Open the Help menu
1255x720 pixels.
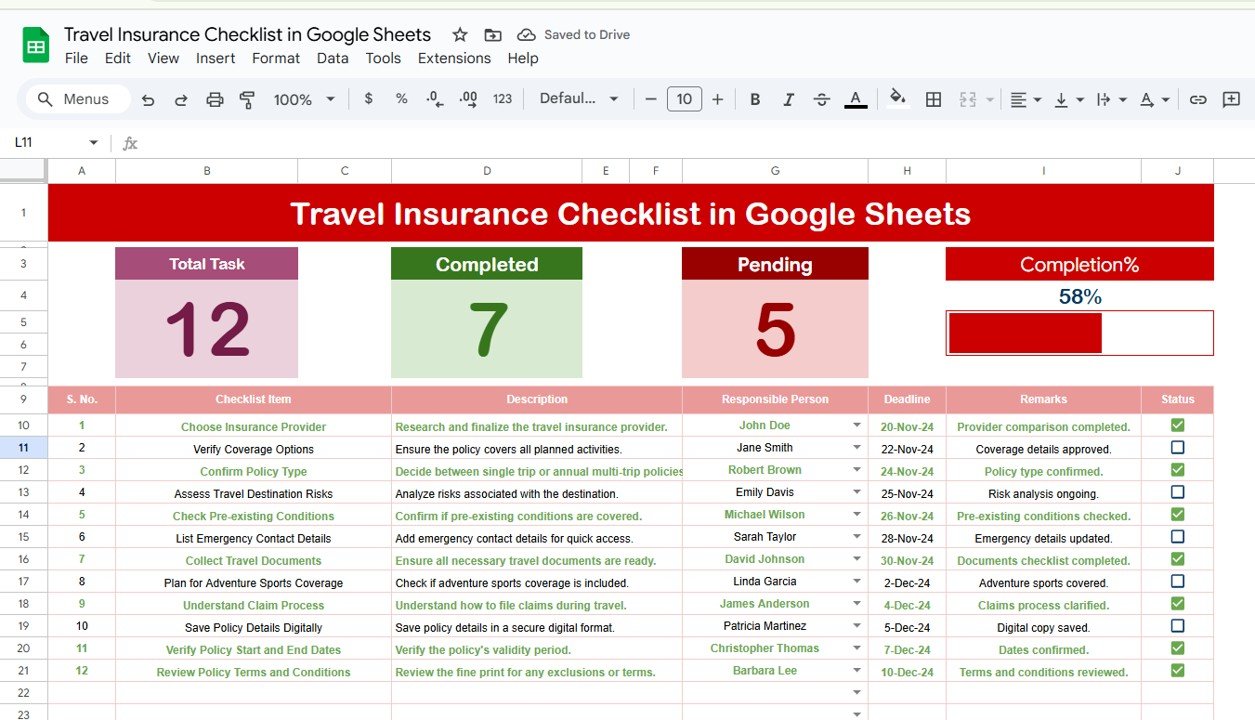click(x=523, y=58)
